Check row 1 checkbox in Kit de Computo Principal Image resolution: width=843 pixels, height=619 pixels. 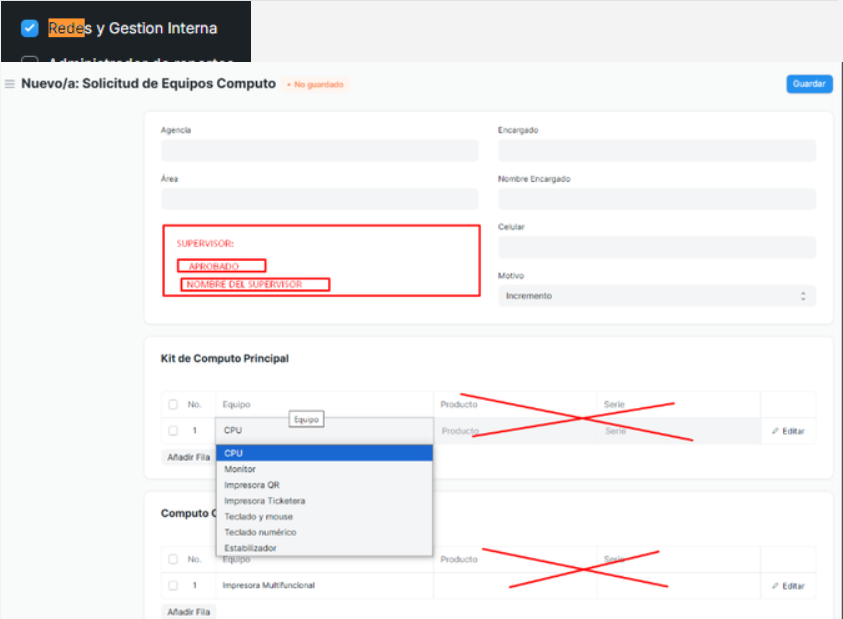[173, 430]
